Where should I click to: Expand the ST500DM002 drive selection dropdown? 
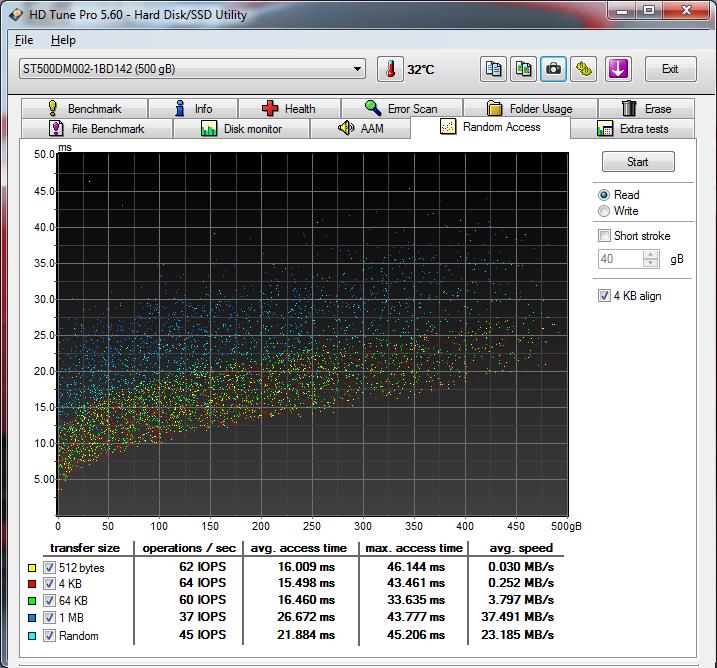point(358,69)
